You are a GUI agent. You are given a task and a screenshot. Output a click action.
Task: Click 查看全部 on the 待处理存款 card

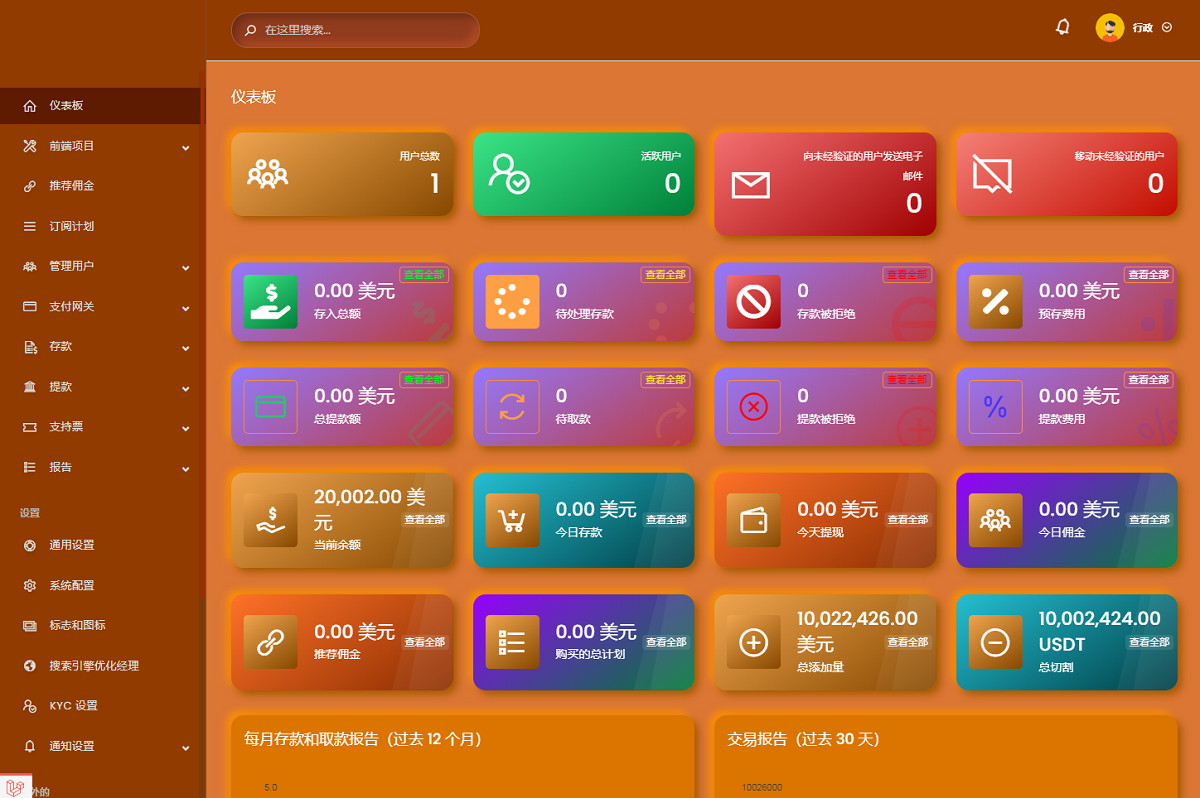(x=665, y=275)
